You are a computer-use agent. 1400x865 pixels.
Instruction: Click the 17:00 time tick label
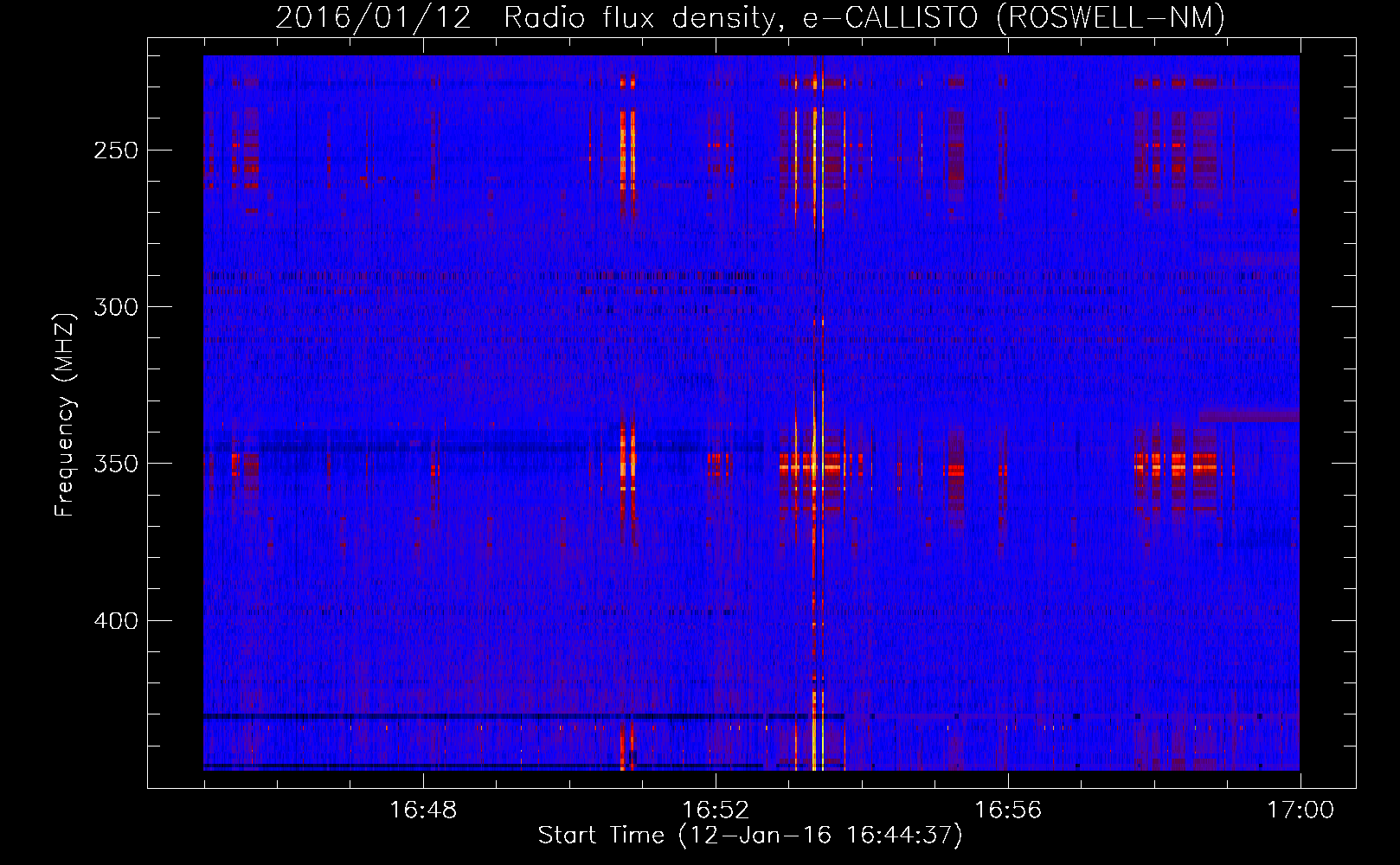(x=1300, y=811)
